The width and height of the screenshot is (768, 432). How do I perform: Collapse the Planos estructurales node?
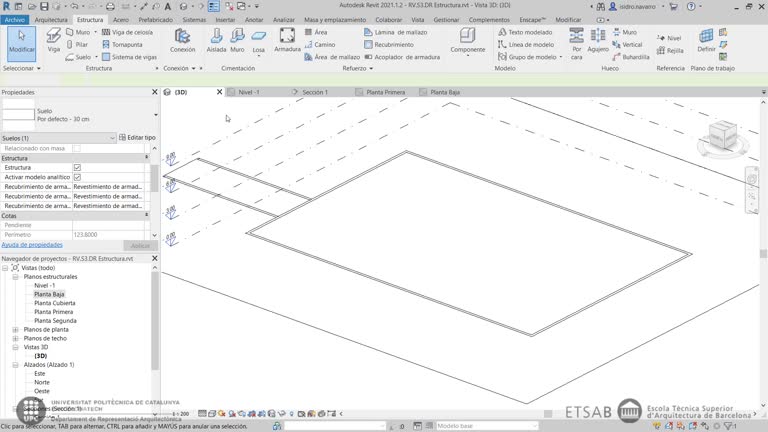[x=15, y=276]
